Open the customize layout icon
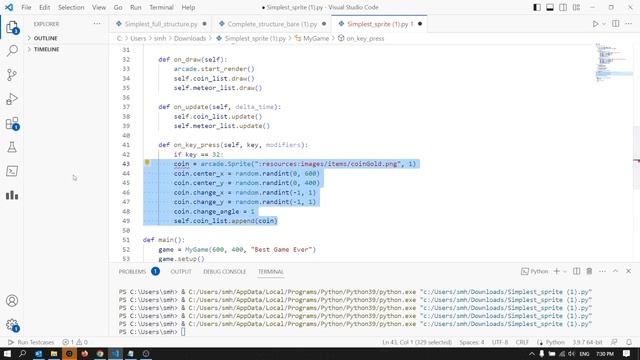This screenshot has width=640, height=360. [576, 7]
